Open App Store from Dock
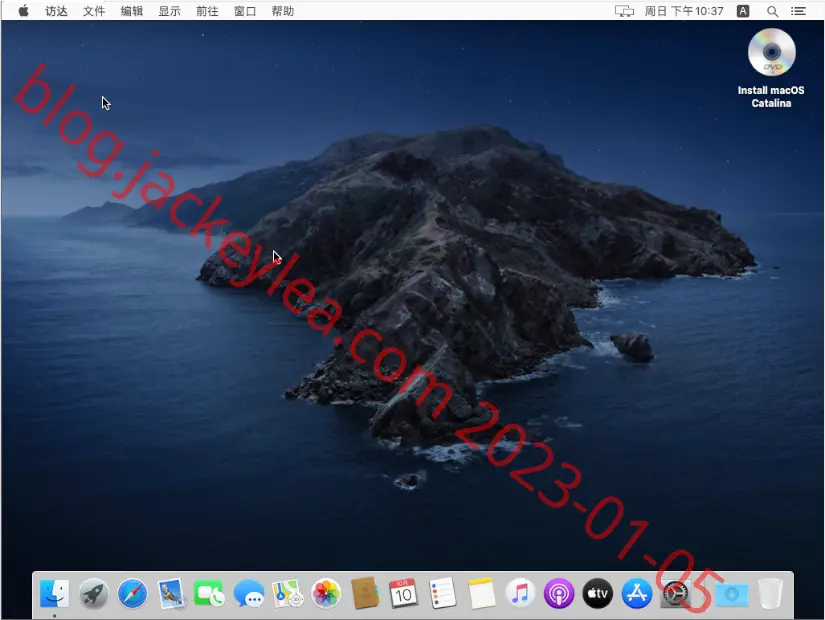This screenshot has height=620, width=825. [637, 594]
